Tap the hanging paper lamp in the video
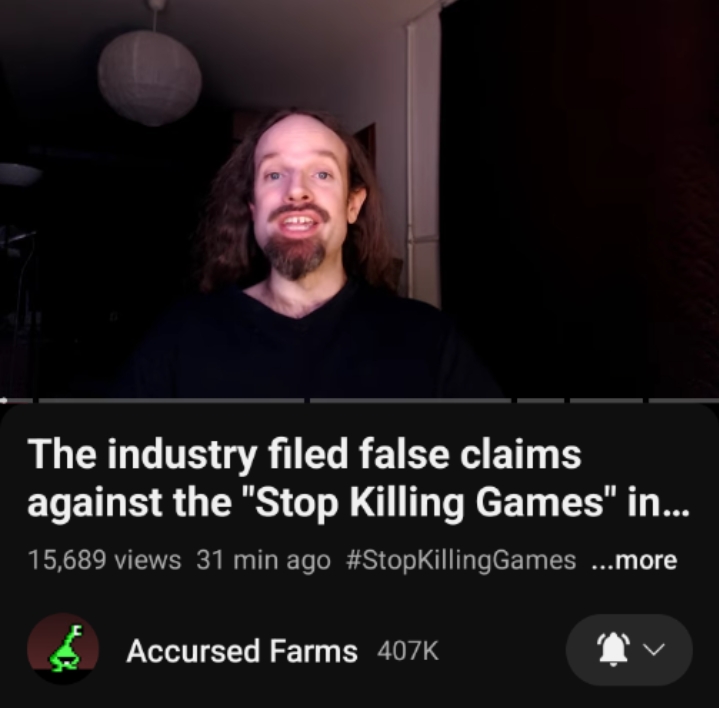 [149, 77]
